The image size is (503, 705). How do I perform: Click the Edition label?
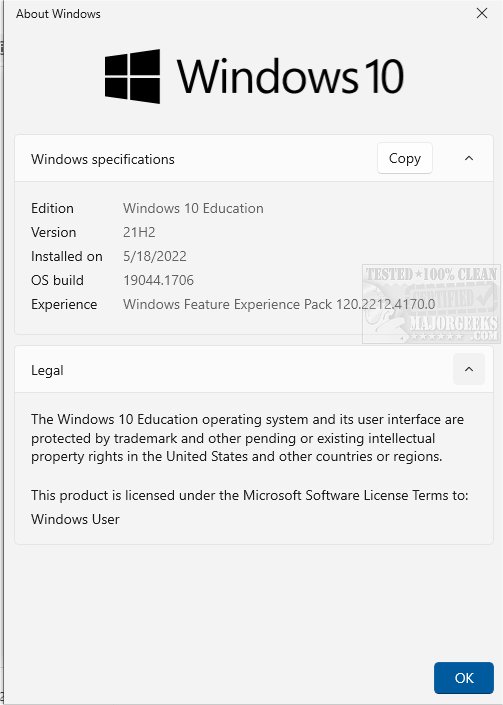[52, 208]
